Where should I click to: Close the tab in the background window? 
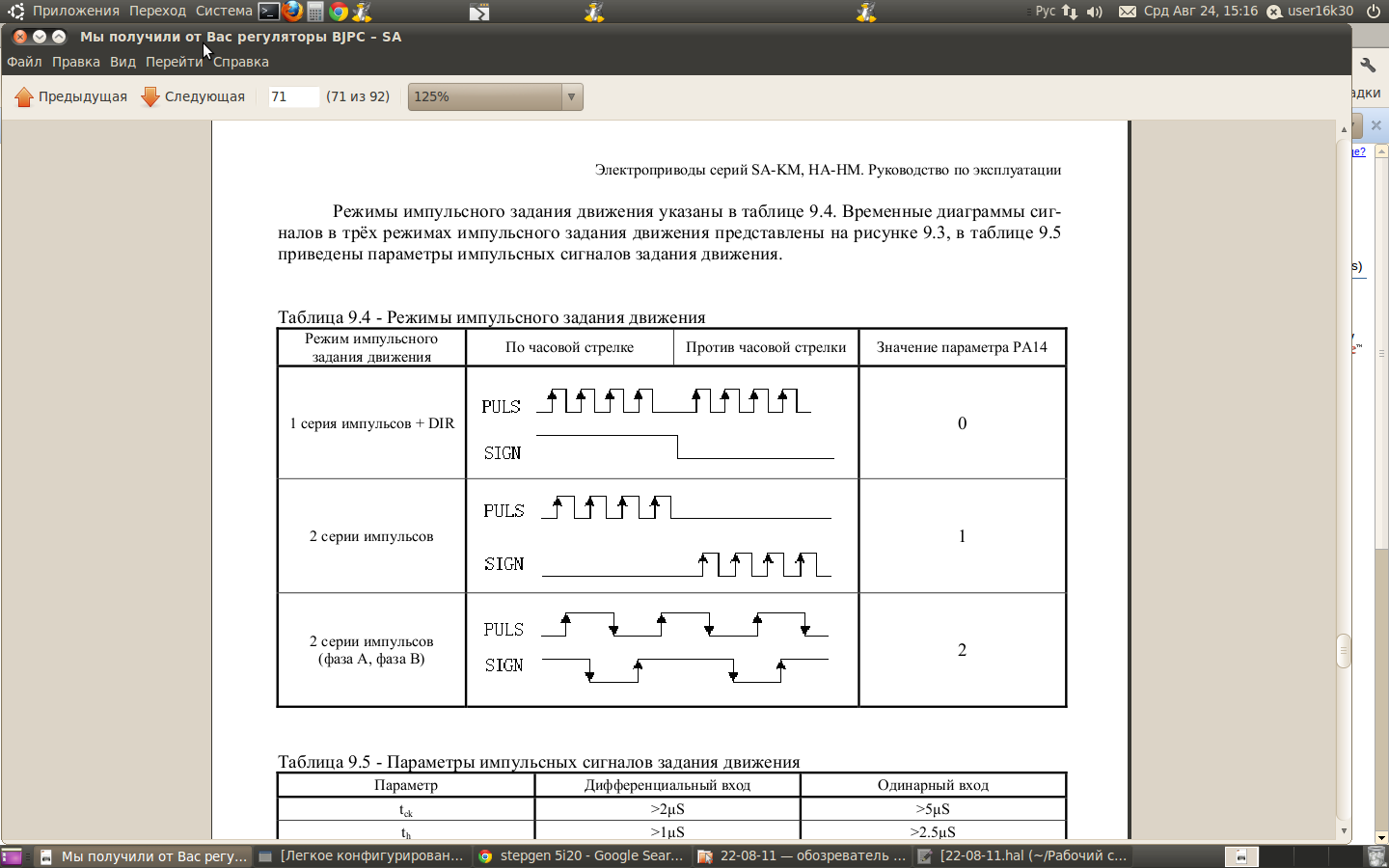click(x=1376, y=125)
